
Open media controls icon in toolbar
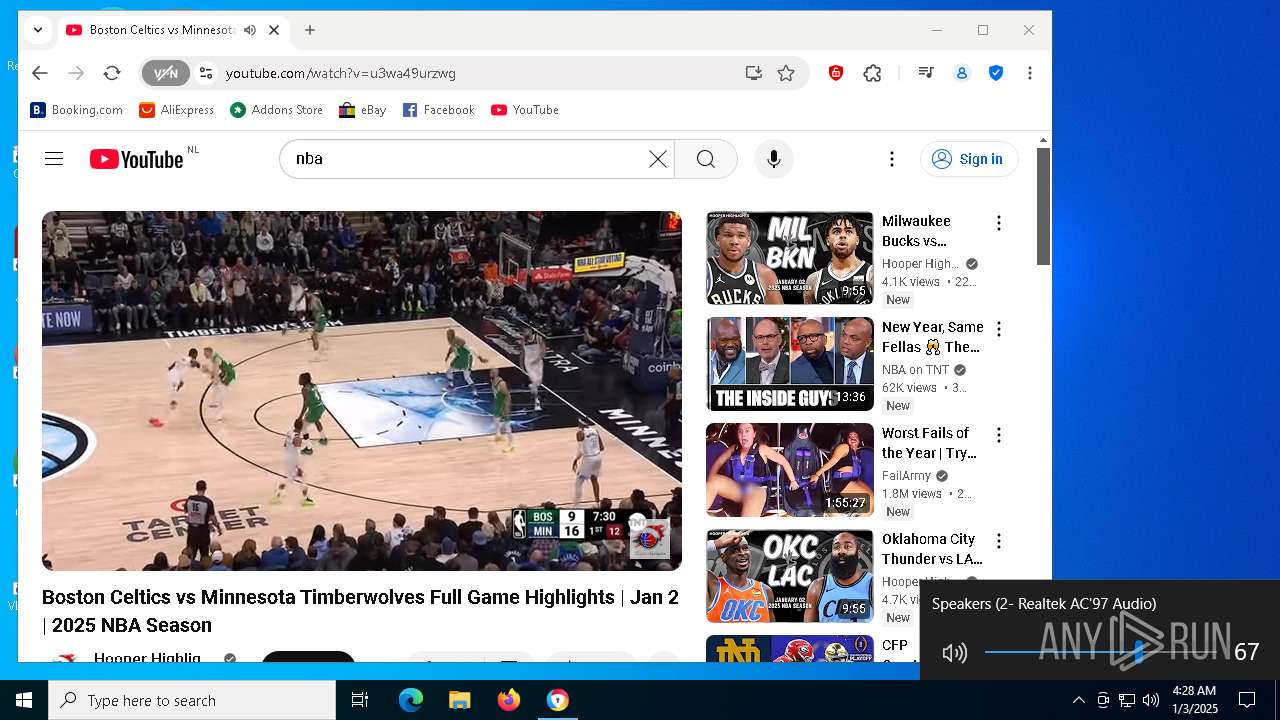[x=926, y=73]
